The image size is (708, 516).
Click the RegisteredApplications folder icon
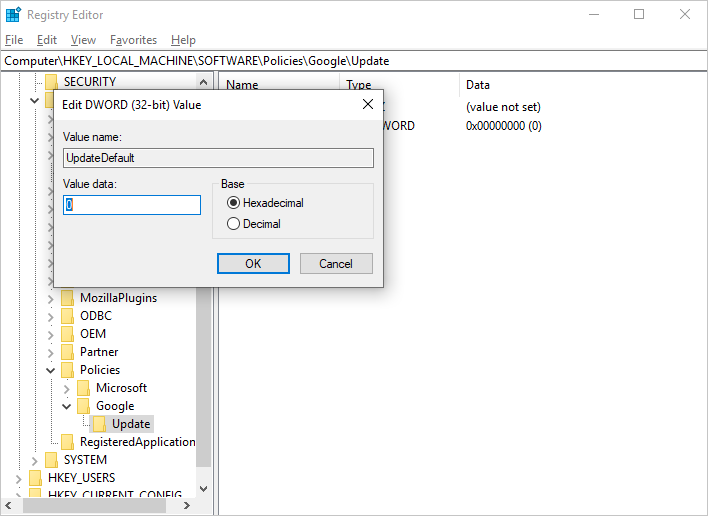pos(68,442)
